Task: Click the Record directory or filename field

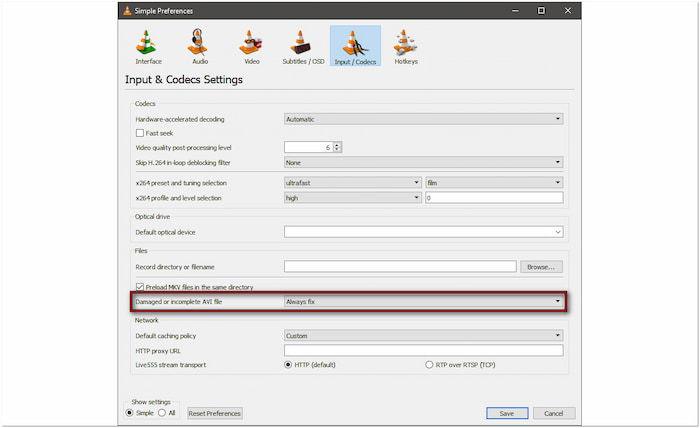Action: 400,267
